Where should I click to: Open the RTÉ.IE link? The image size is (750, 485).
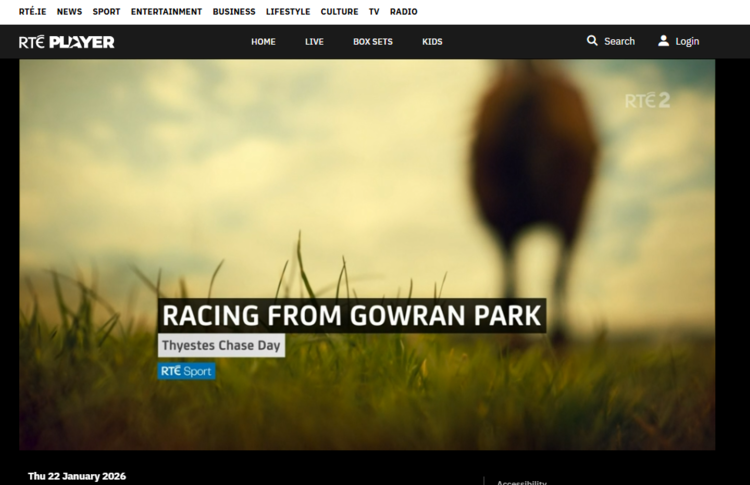point(33,11)
